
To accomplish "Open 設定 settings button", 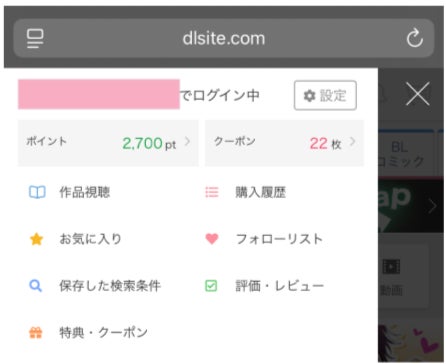I will (325, 95).
